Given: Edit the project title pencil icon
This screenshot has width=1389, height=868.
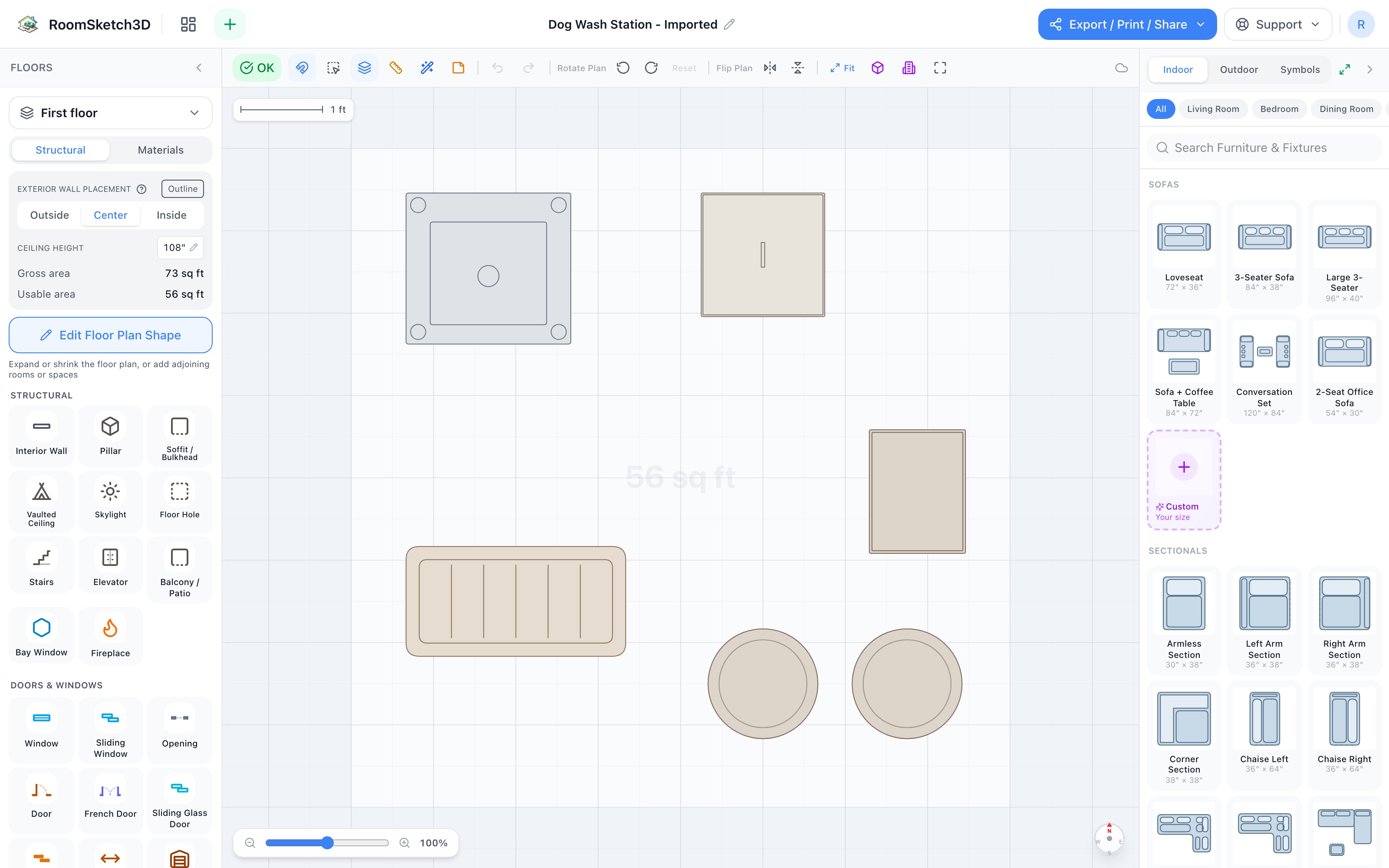Looking at the screenshot, I should point(729,24).
